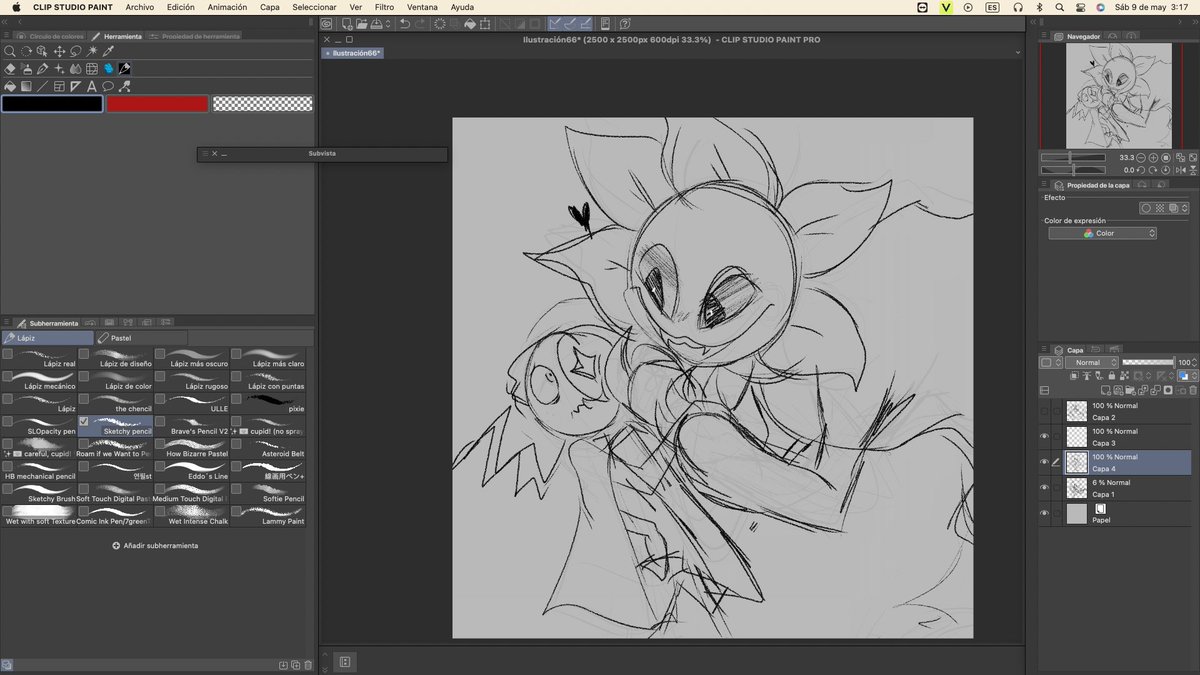1200x675 pixels.
Task: Click the Clip Studio support help icon
Action: coord(625,24)
